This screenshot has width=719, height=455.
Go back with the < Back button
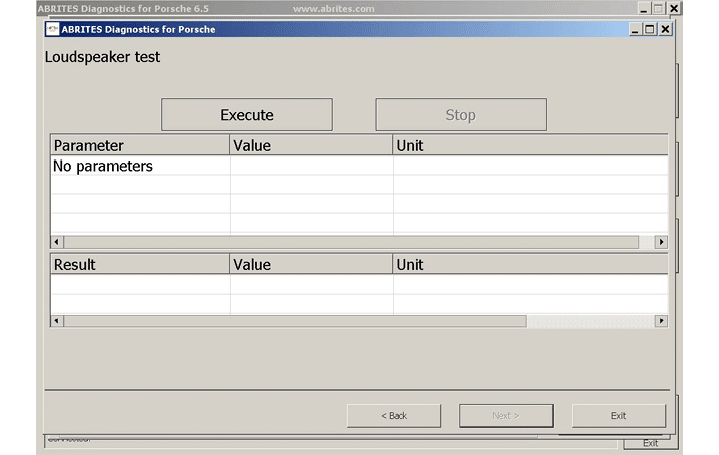(x=394, y=415)
